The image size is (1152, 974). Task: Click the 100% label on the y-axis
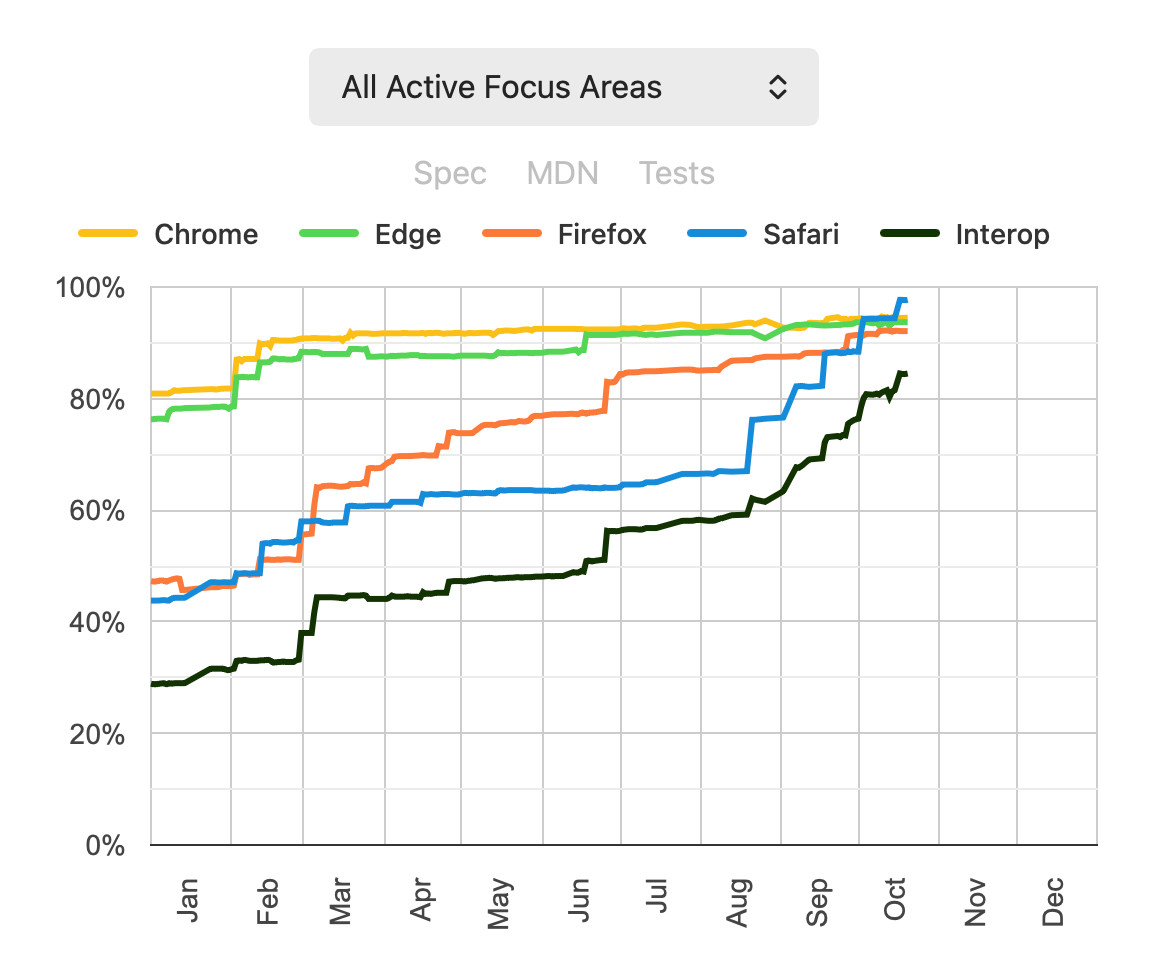[x=91, y=289]
